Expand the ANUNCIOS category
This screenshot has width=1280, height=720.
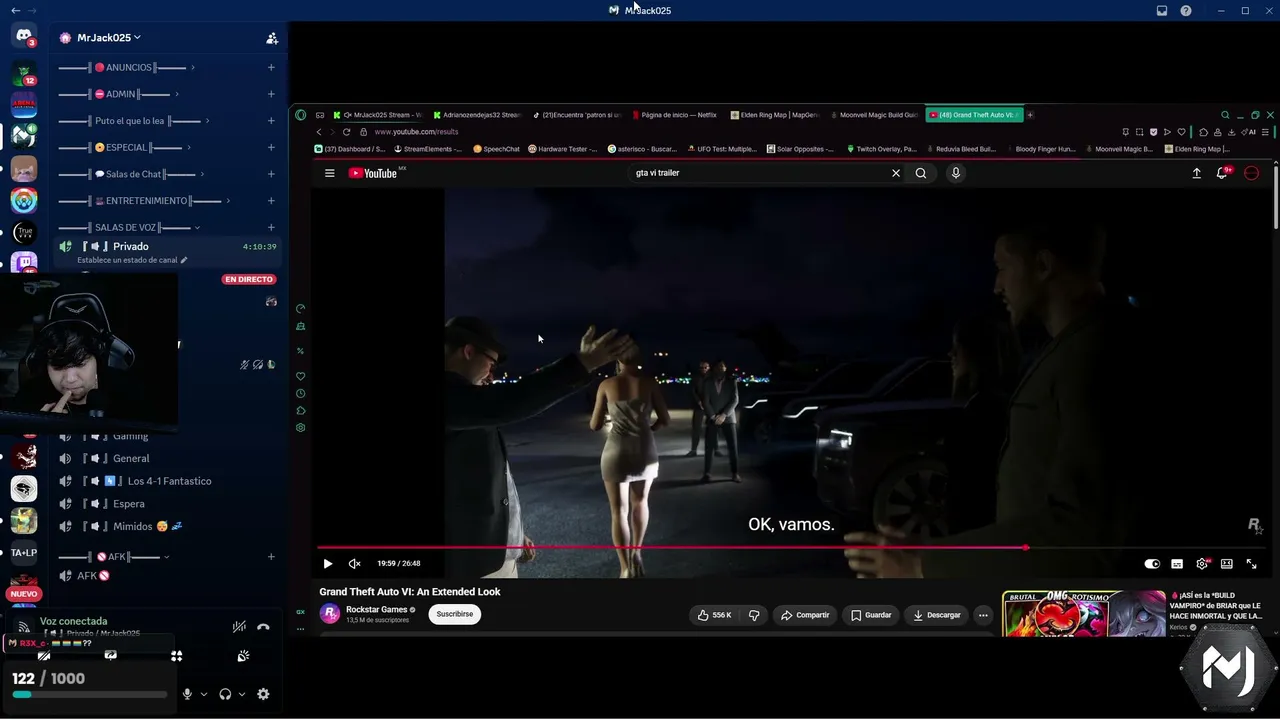(127, 68)
